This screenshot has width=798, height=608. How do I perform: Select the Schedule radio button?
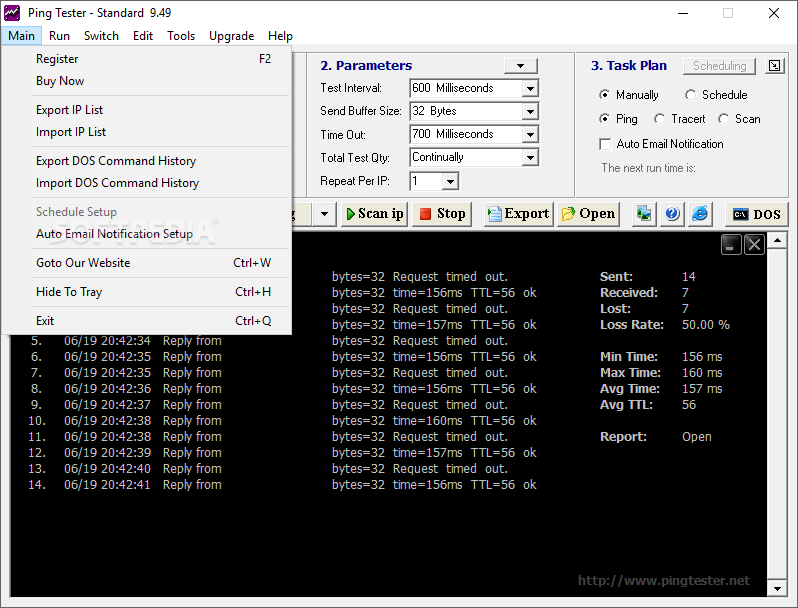click(690, 95)
